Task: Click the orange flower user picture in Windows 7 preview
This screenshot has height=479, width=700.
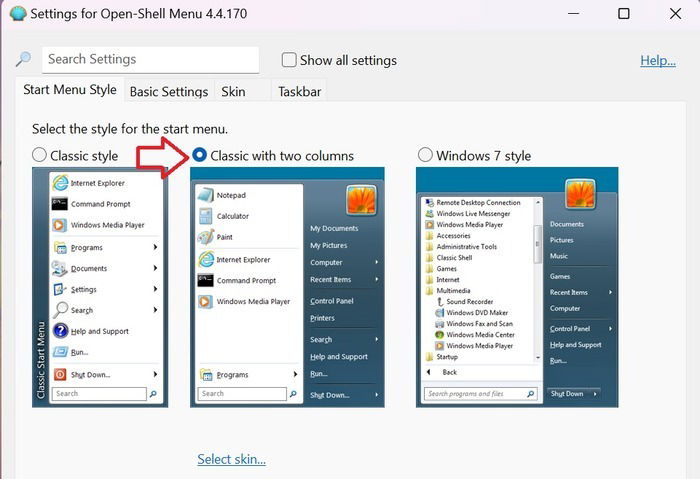Action: point(580,194)
